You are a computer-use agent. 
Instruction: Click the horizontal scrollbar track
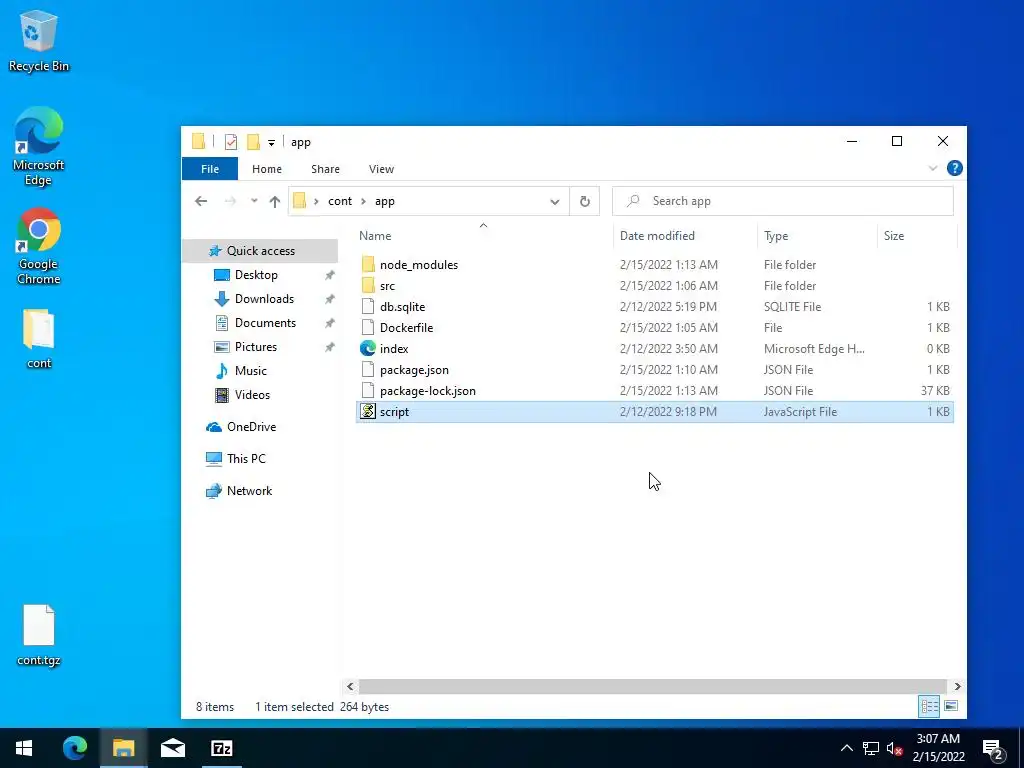pos(653,686)
